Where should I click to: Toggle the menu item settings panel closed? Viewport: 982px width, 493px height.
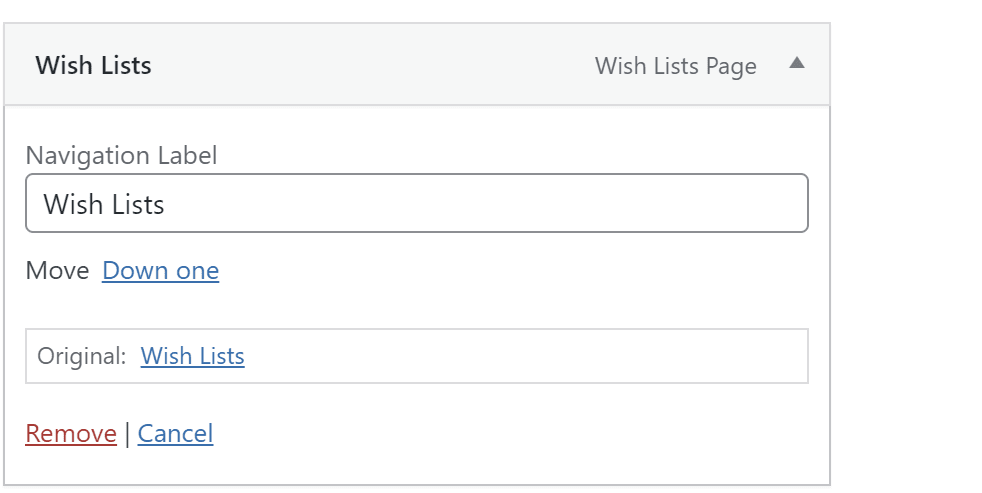click(796, 63)
